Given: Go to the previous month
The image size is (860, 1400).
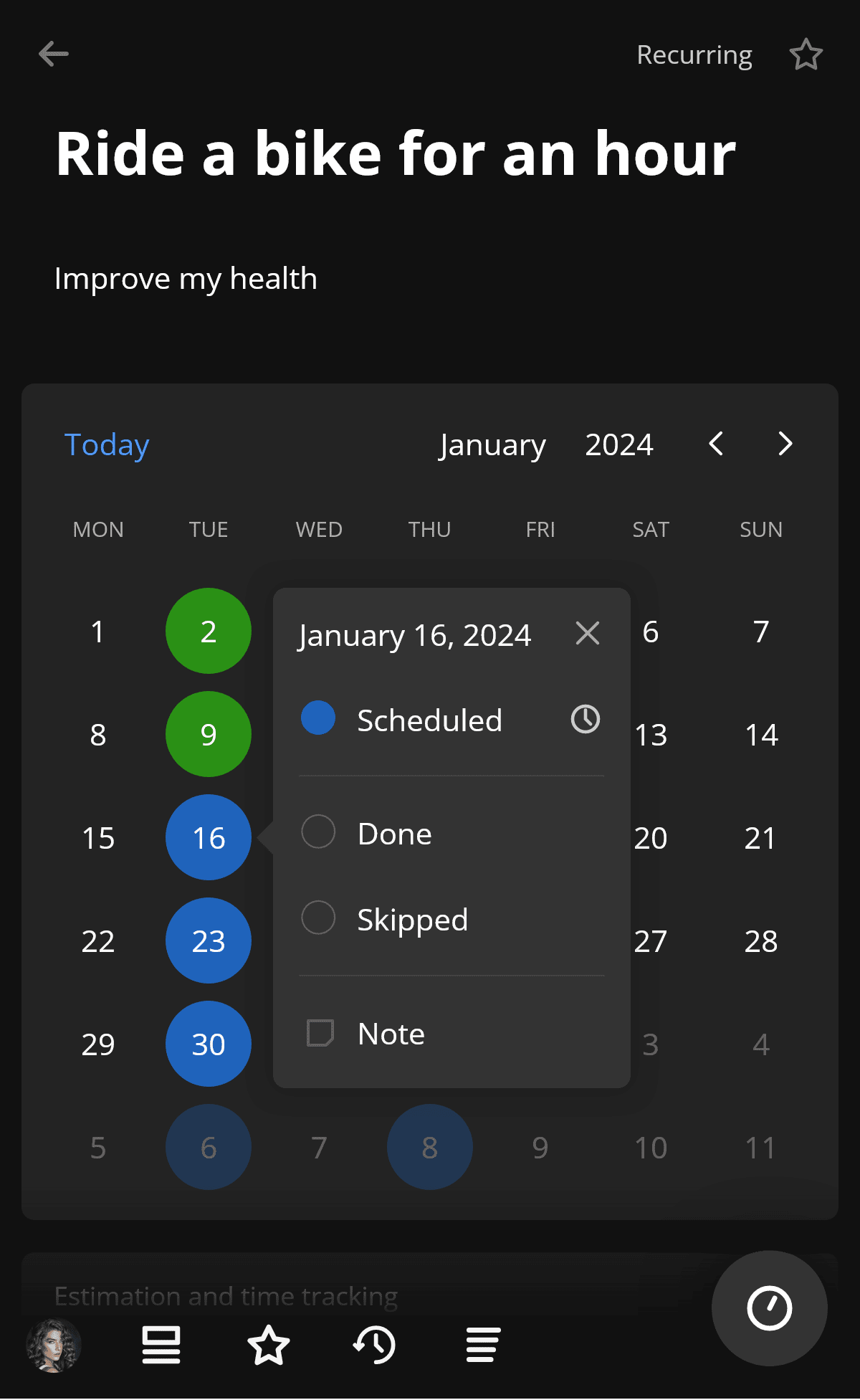Looking at the screenshot, I should [x=716, y=444].
